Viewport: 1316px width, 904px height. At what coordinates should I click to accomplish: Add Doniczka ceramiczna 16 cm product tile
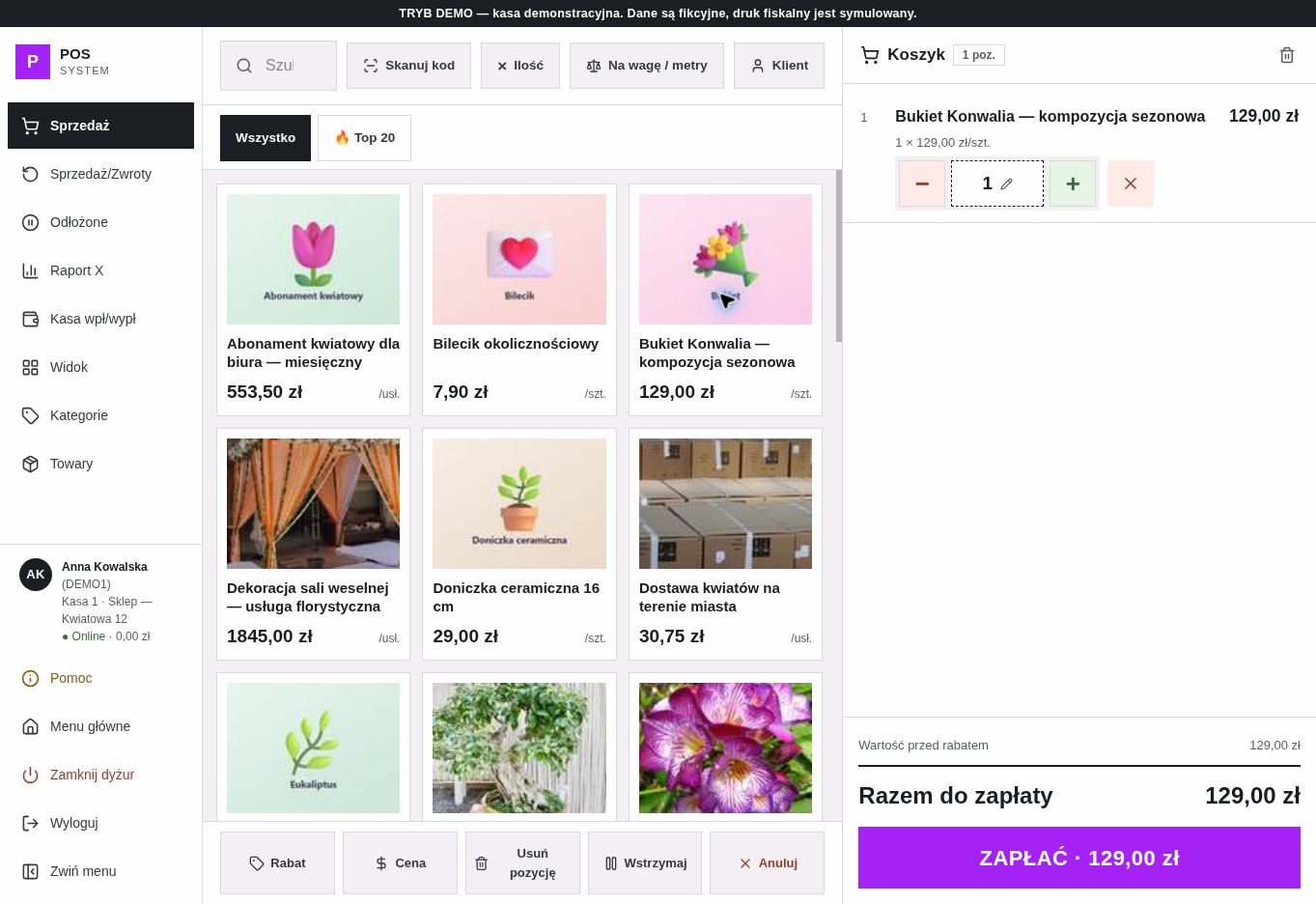tap(519, 544)
